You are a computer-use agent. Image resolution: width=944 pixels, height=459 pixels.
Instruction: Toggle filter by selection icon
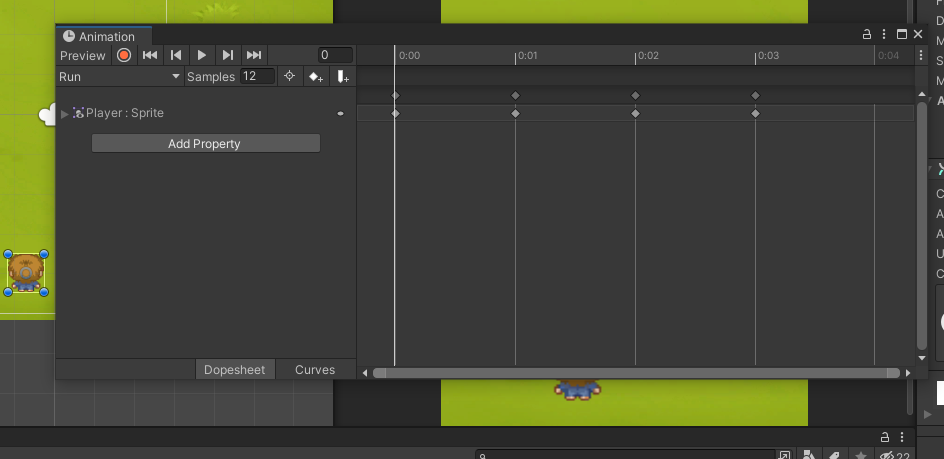(289, 76)
